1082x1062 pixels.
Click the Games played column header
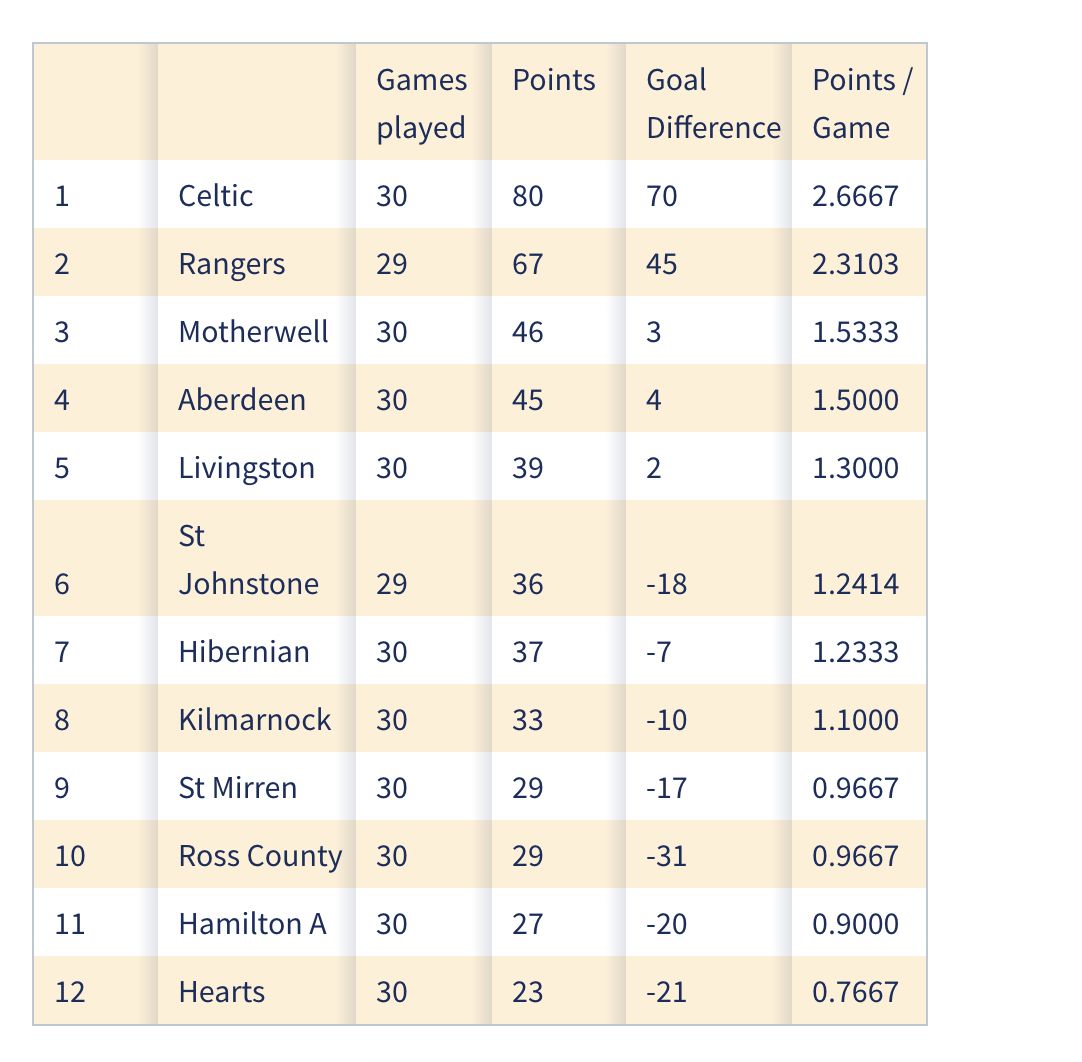[x=421, y=103]
